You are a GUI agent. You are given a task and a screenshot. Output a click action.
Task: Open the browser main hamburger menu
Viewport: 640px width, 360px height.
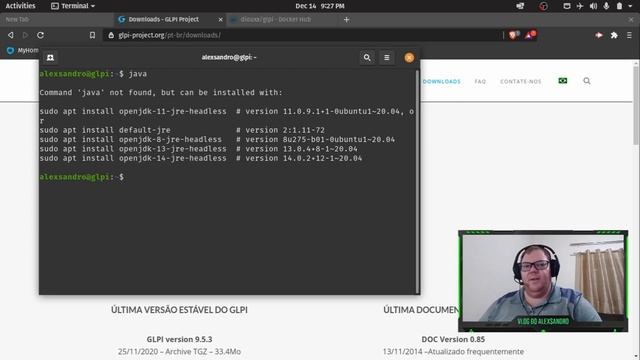(629, 35)
